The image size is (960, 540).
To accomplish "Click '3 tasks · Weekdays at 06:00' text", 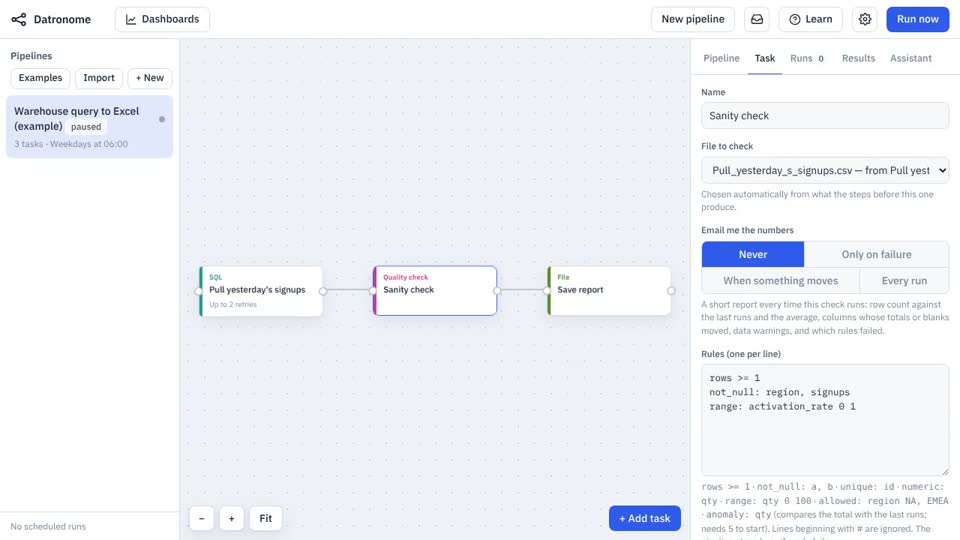I will pyautogui.click(x=71, y=144).
